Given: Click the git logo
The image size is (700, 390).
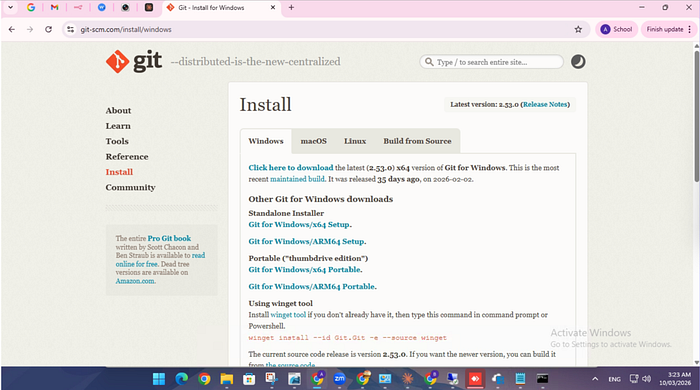Looking at the screenshot, I should [134, 62].
